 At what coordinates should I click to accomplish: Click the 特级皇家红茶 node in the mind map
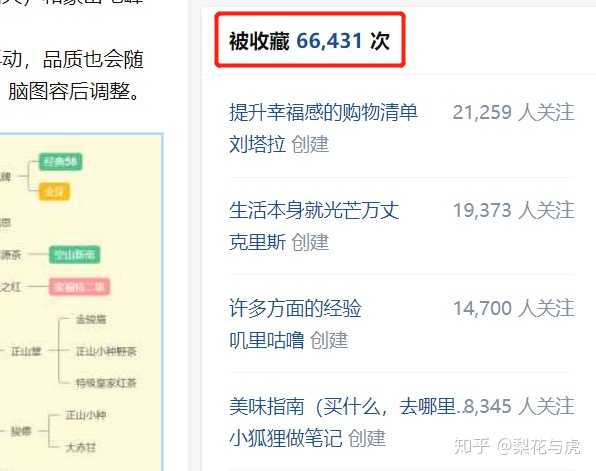(x=106, y=383)
